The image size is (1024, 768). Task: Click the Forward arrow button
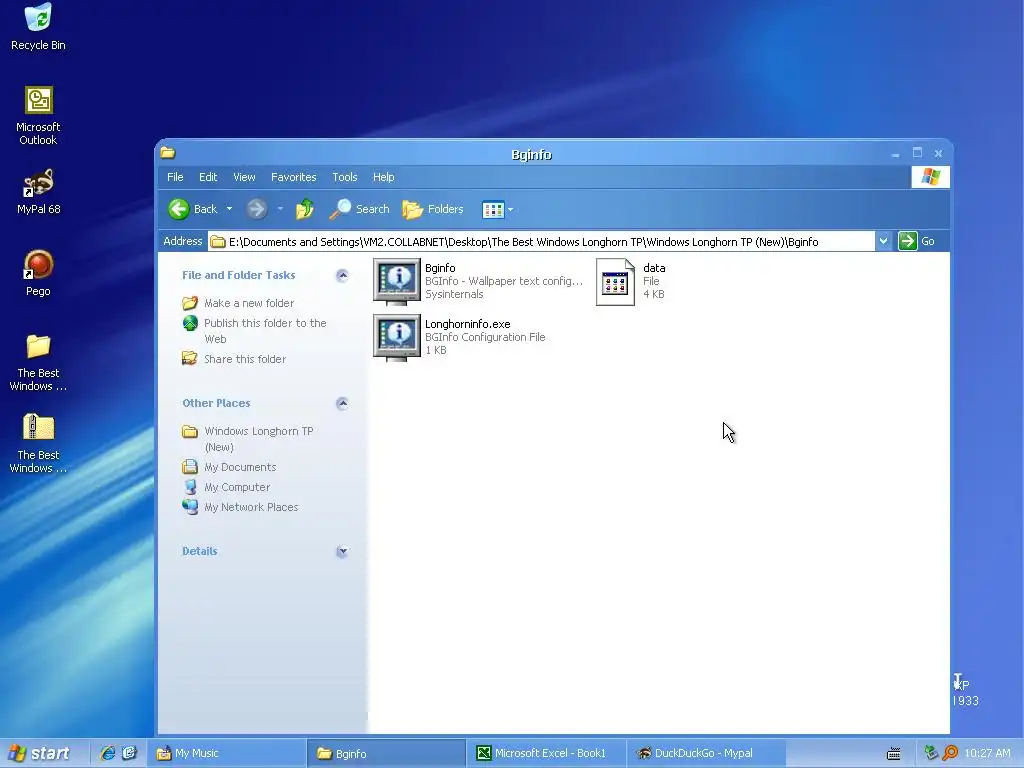[x=257, y=209]
